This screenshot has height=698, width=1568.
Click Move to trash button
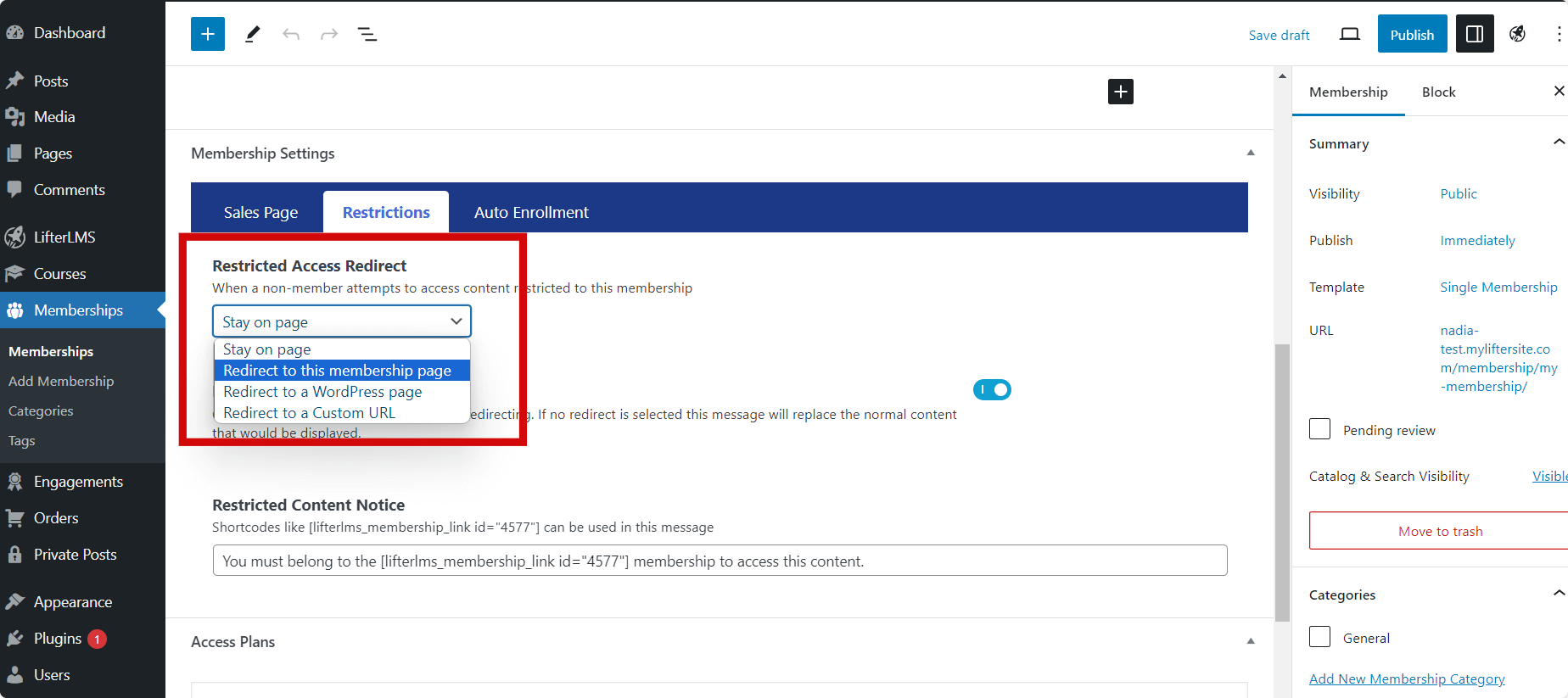pos(1440,531)
